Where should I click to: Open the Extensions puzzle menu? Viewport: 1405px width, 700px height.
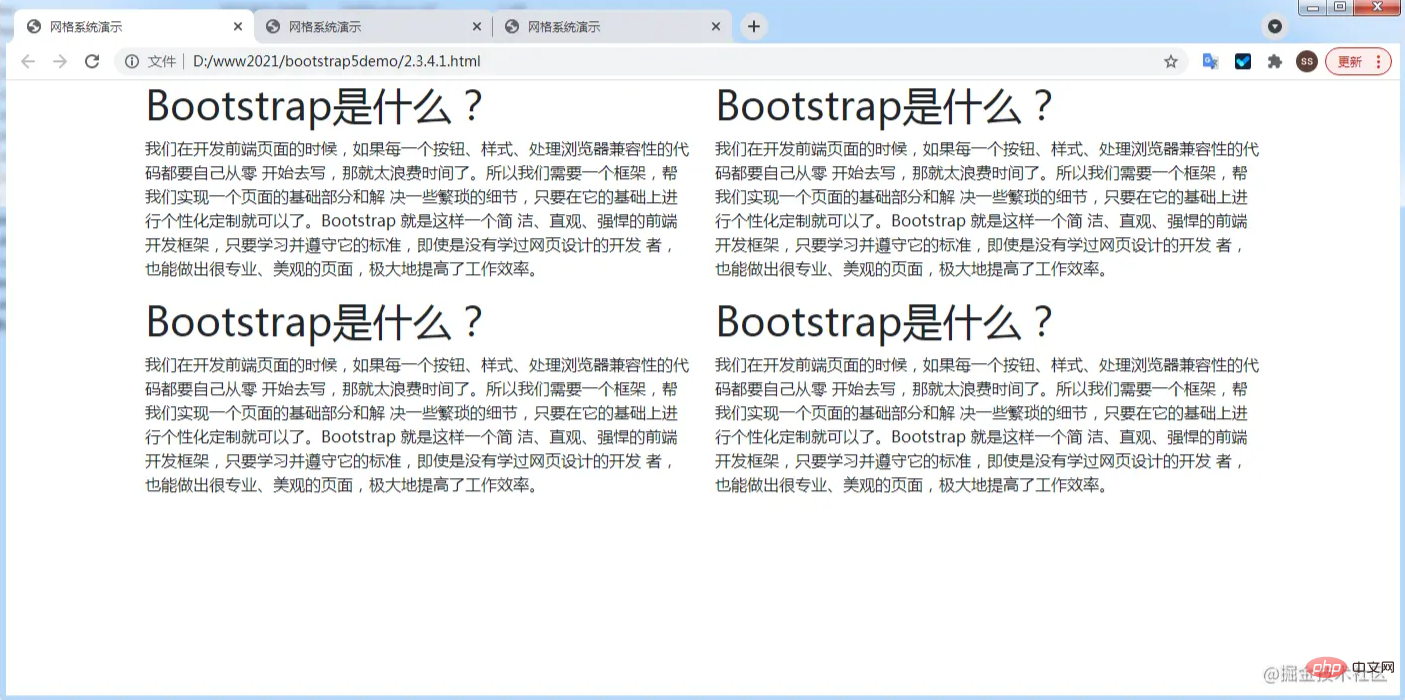[x=1275, y=62]
